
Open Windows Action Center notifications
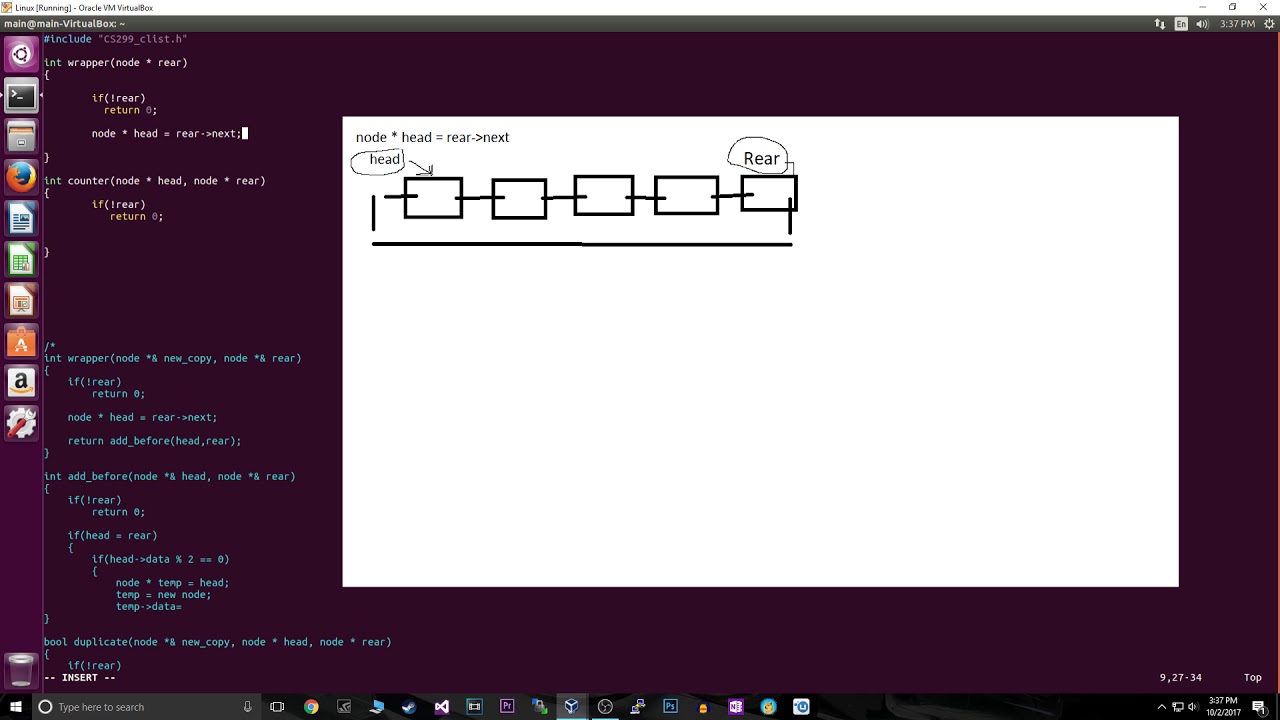point(1259,706)
